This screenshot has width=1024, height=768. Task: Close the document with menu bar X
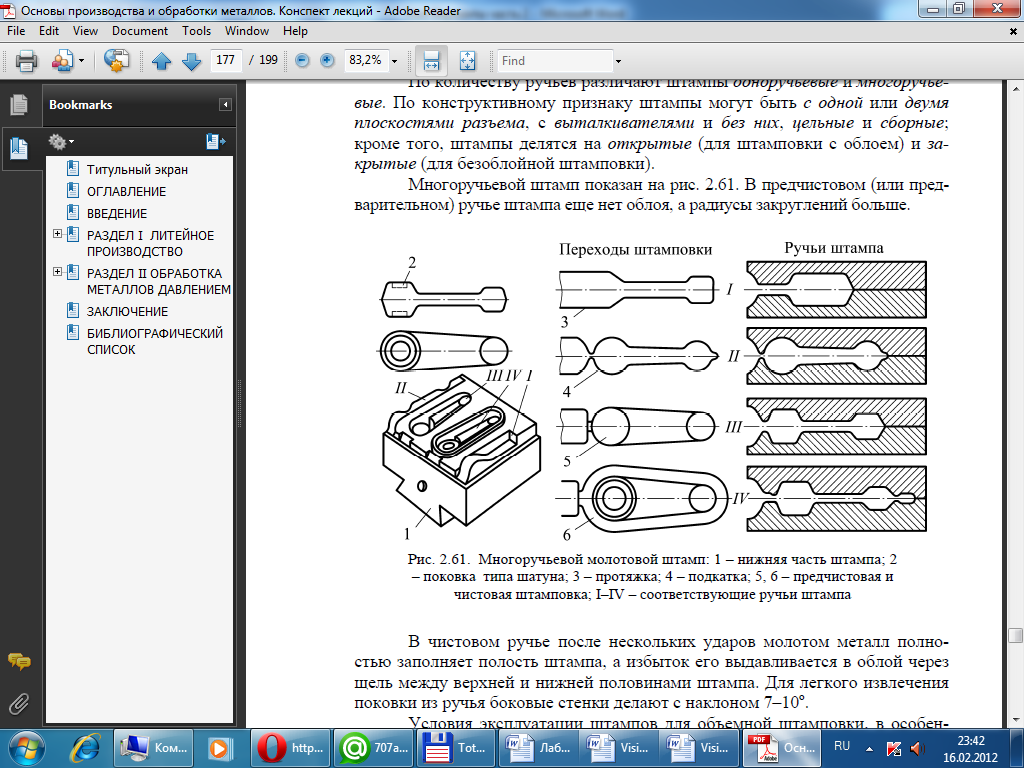coord(1014,31)
